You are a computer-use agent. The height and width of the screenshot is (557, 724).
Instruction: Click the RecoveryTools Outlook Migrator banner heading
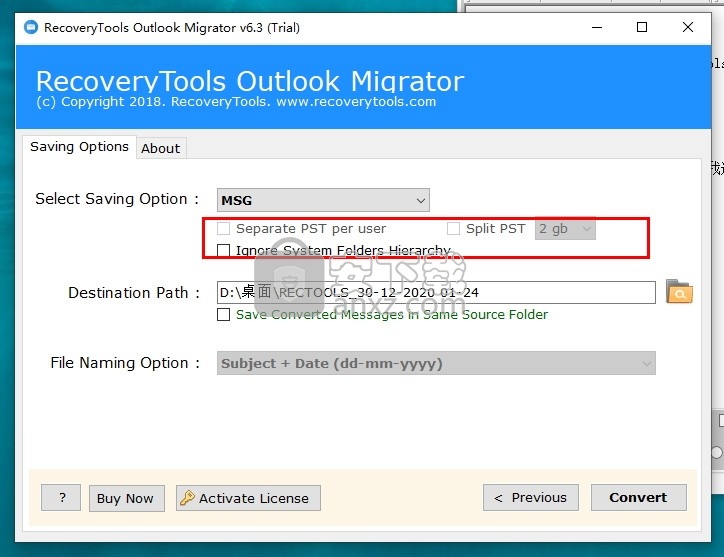(250, 81)
